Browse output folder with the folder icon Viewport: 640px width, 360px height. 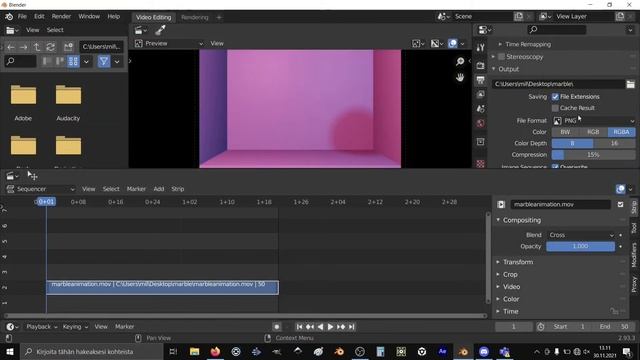coord(631,84)
